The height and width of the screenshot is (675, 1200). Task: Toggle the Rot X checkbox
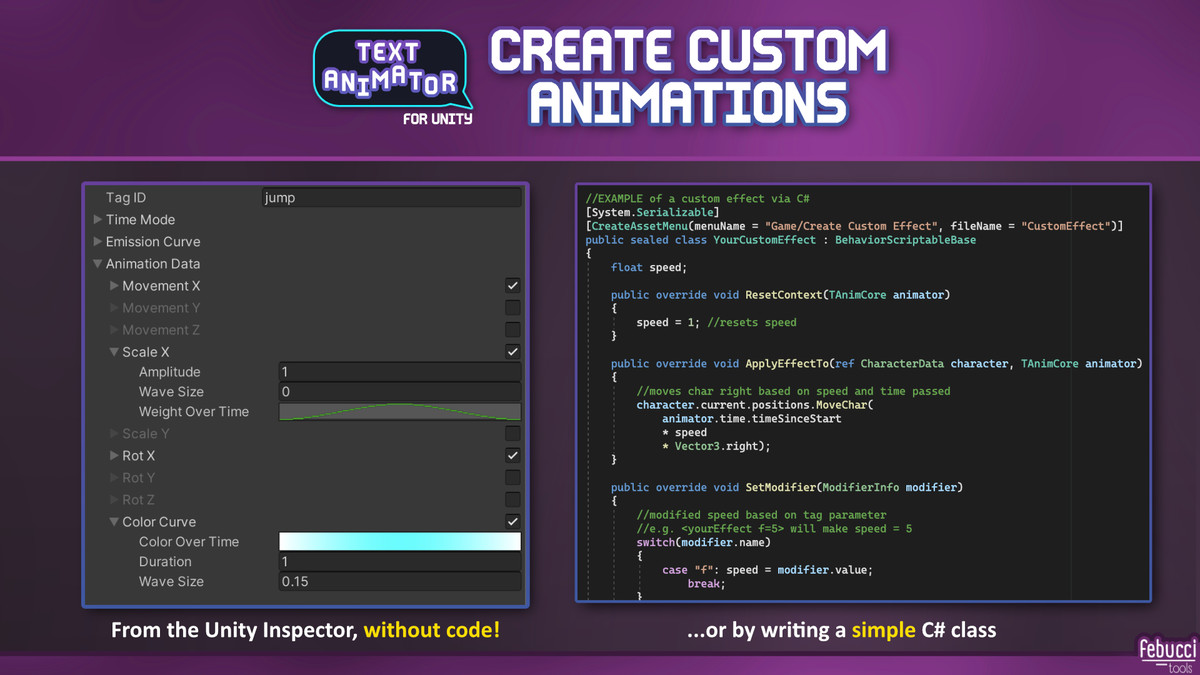512,456
